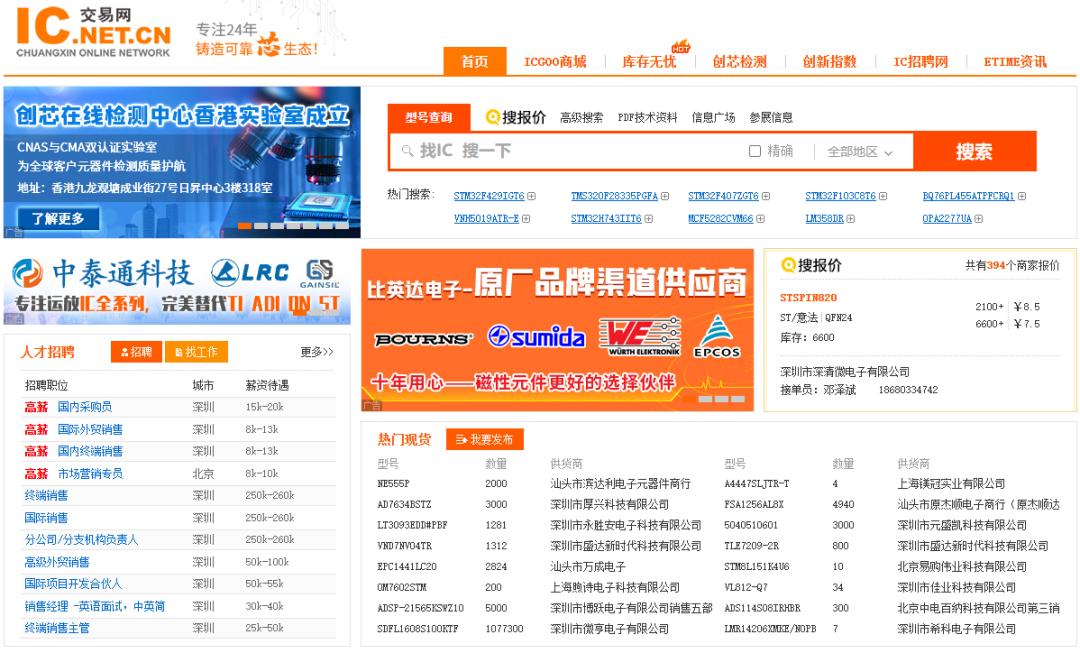Image resolution: width=1080 pixels, height=653 pixels.
Task: Expand plus icon next to VNH5019ATR-E
Action: [x=526, y=219]
